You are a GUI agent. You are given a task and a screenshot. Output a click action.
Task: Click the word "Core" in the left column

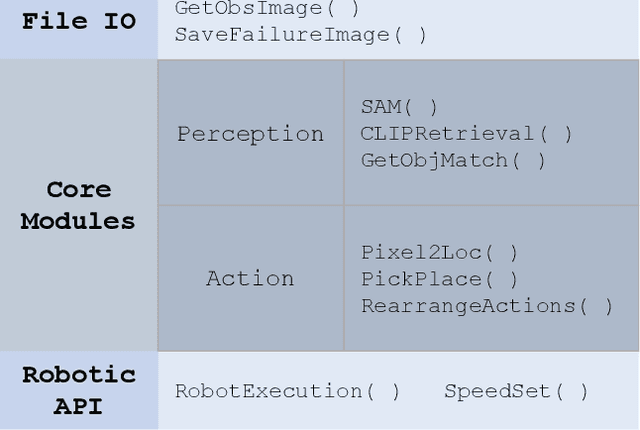pyautogui.click(x=78, y=190)
